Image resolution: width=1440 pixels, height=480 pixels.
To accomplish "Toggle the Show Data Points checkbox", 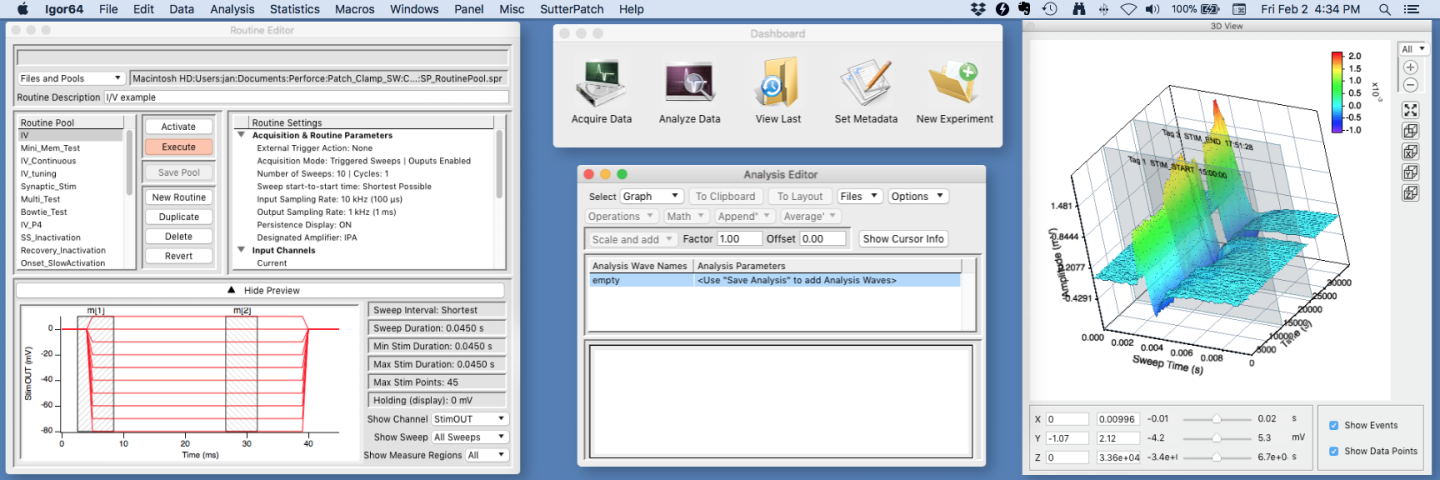I will [x=1333, y=451].
